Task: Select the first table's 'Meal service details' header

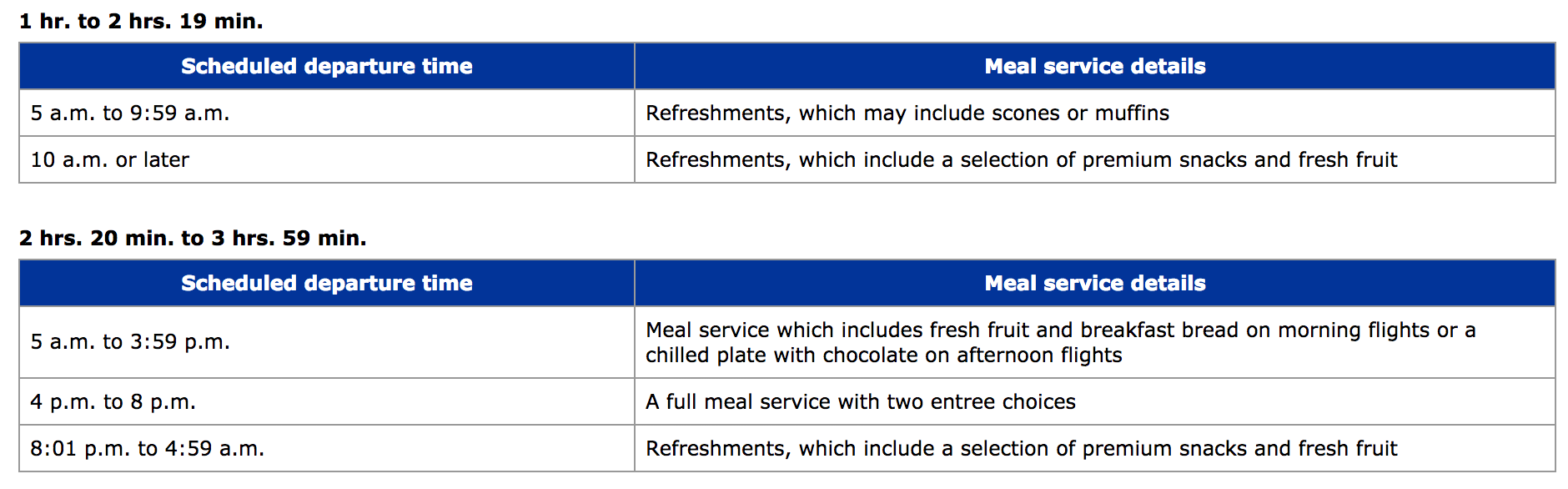Action: [x=1095, y=66]
